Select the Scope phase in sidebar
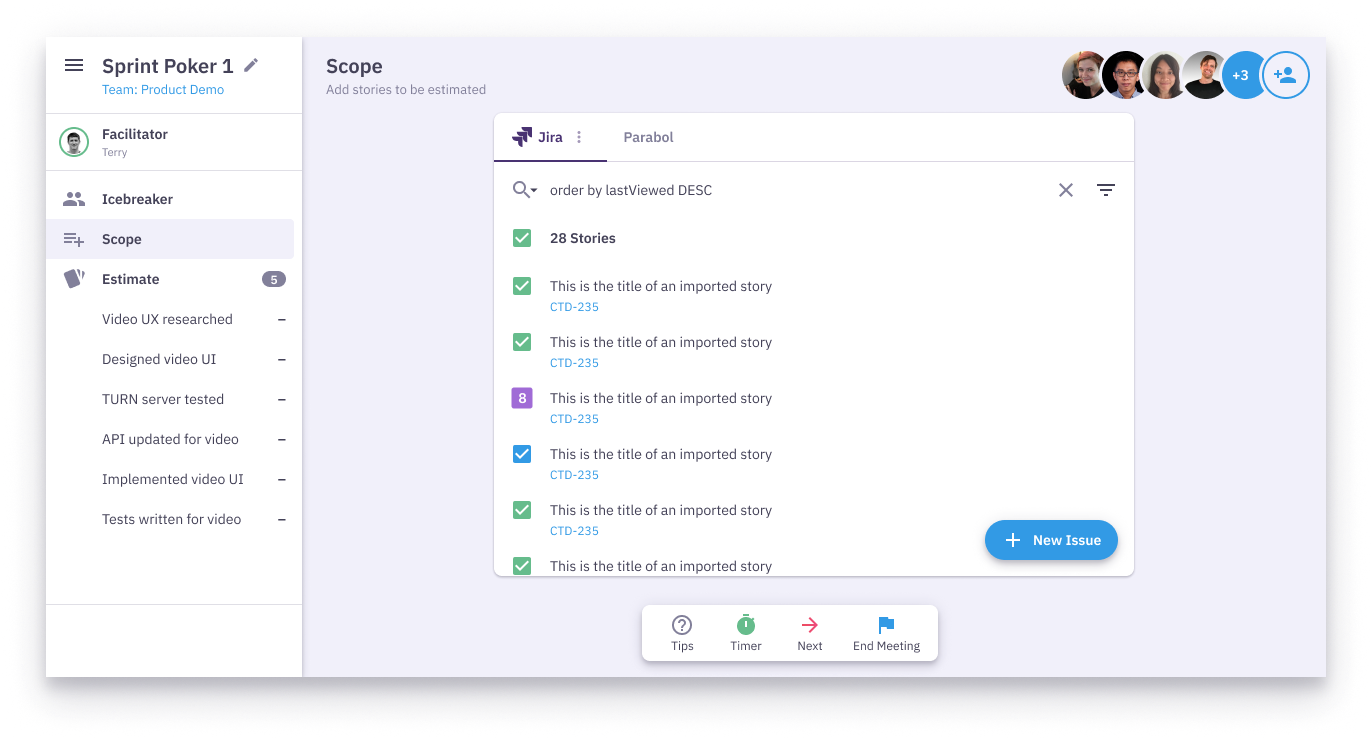The image size is (1372, 739). pos(170,239)
